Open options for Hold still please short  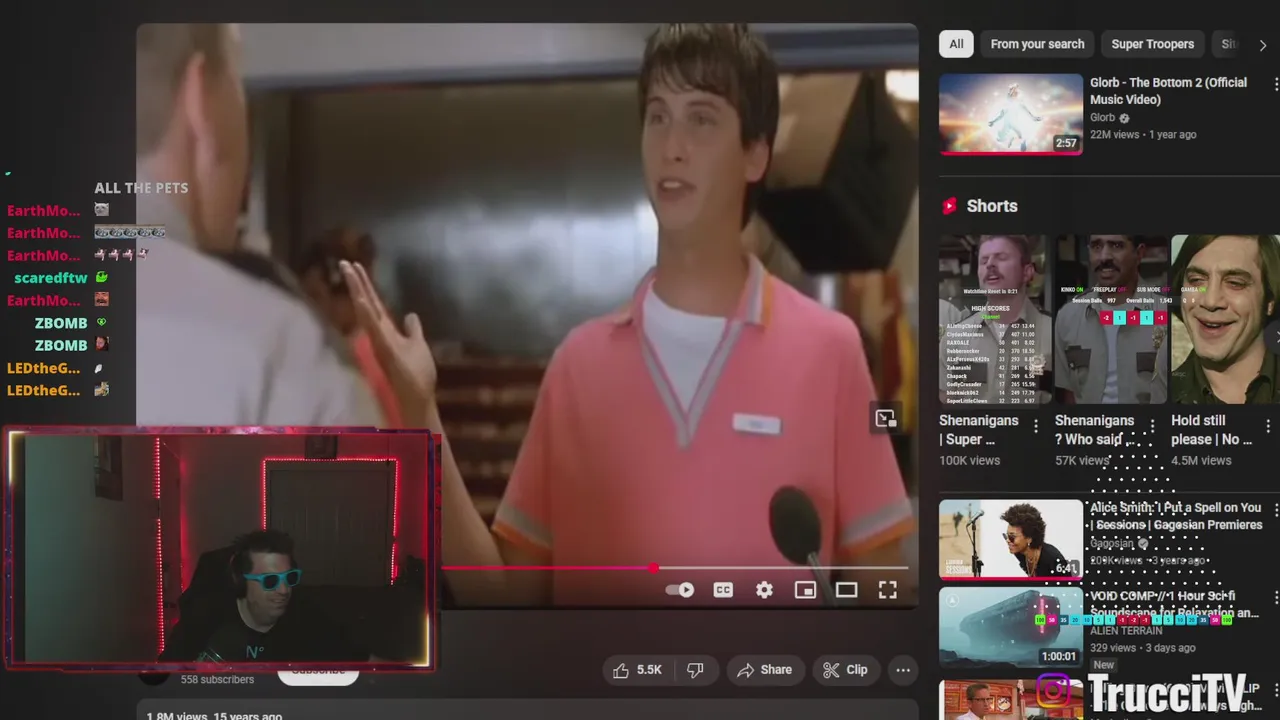click(x=1267, y=427)
